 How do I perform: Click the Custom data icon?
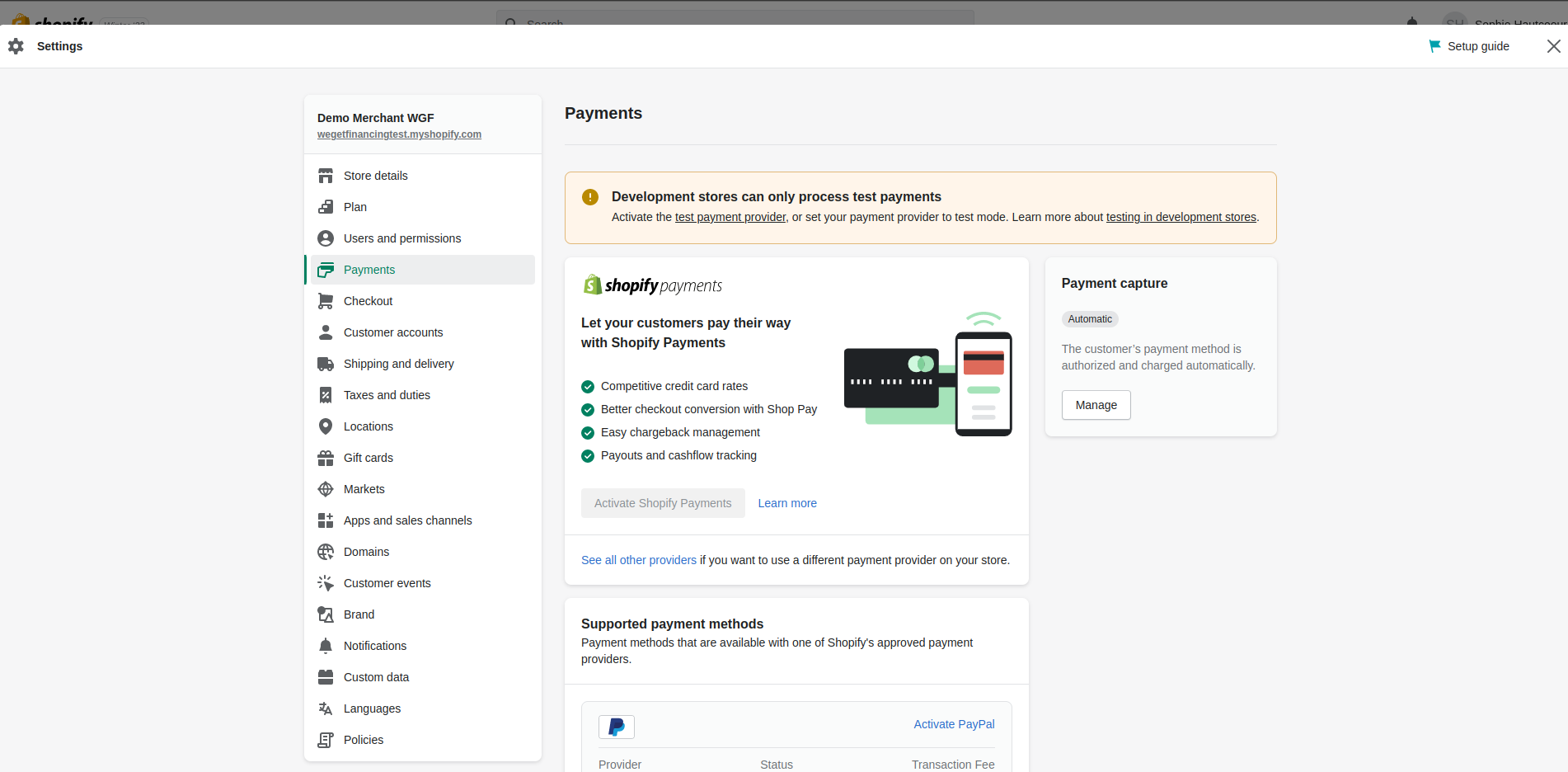tap(326, 677)
